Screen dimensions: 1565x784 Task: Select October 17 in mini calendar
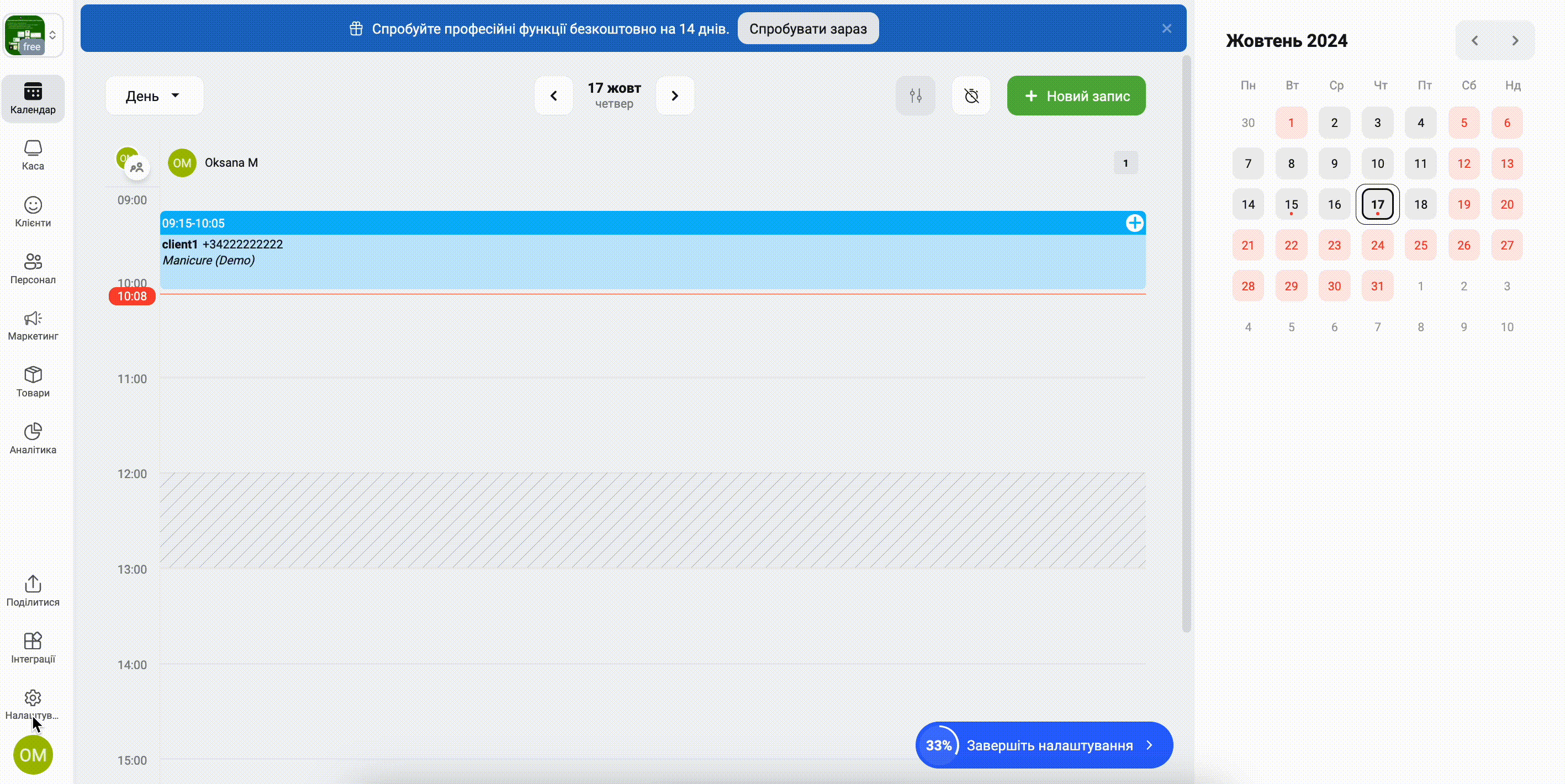(x=1377, y=205)
